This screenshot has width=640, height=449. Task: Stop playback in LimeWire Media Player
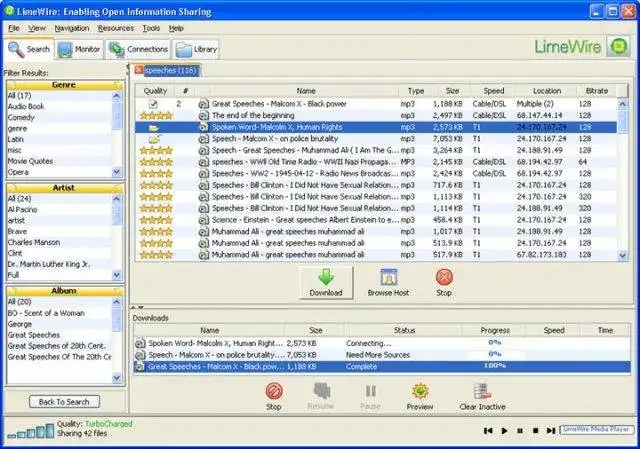(x=535, y=431)
